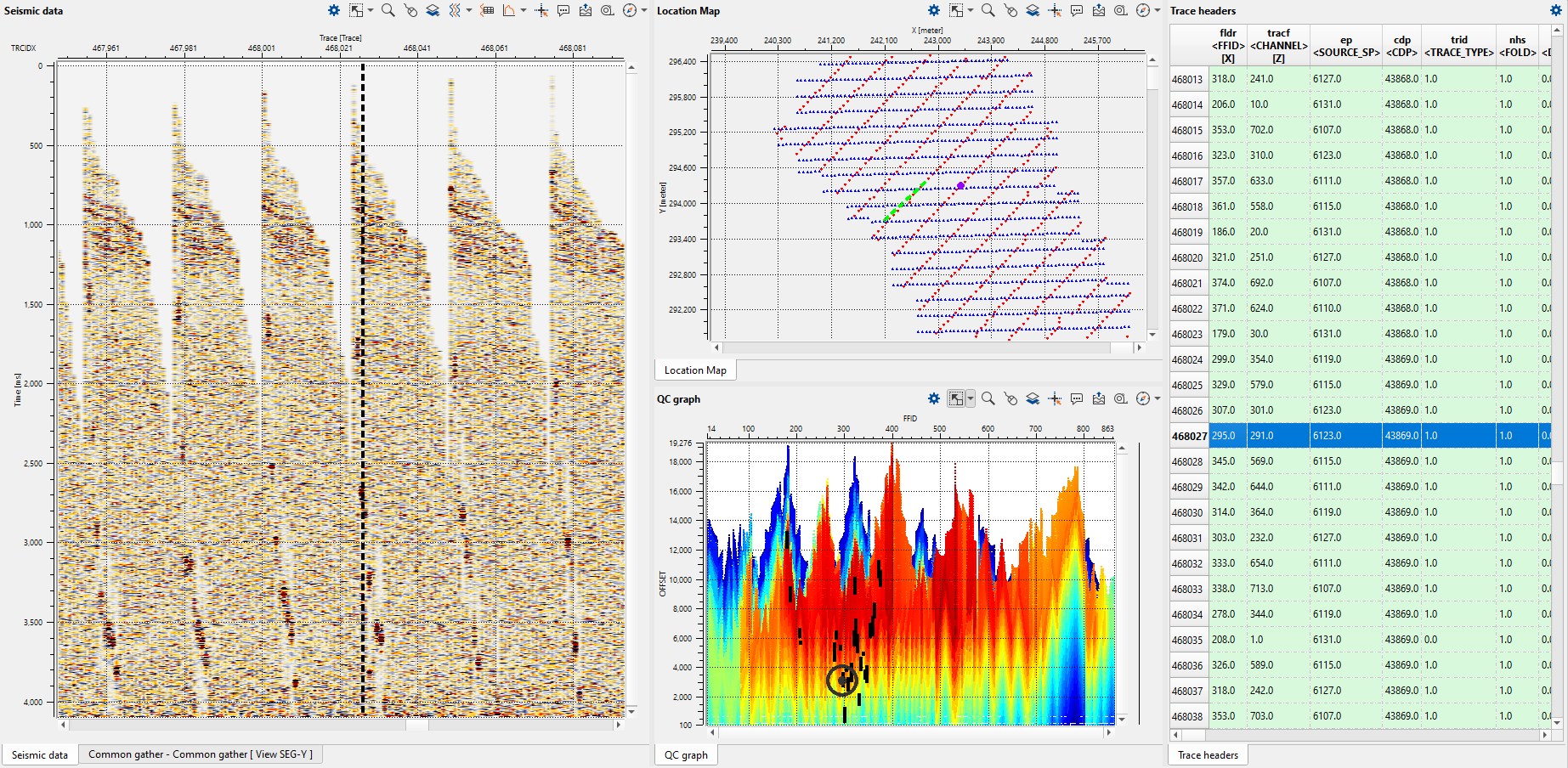Image resolution: width=1568 pixels, height=768 pixels.
Task: Click the spectrum graph icon in Seismic data toolbar
Action: (x=509, y=10)
